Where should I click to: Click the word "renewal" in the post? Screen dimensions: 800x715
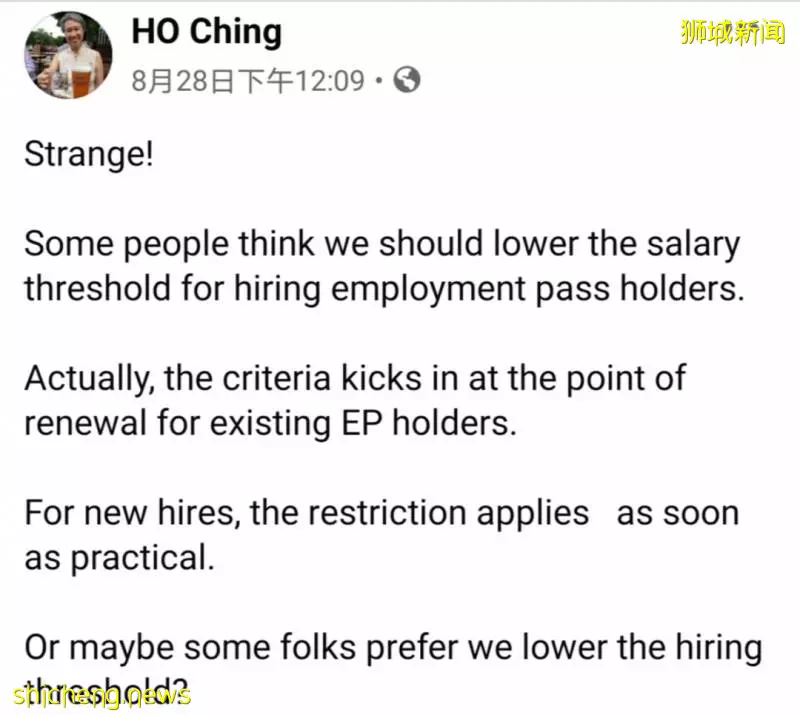coord(86,423)
